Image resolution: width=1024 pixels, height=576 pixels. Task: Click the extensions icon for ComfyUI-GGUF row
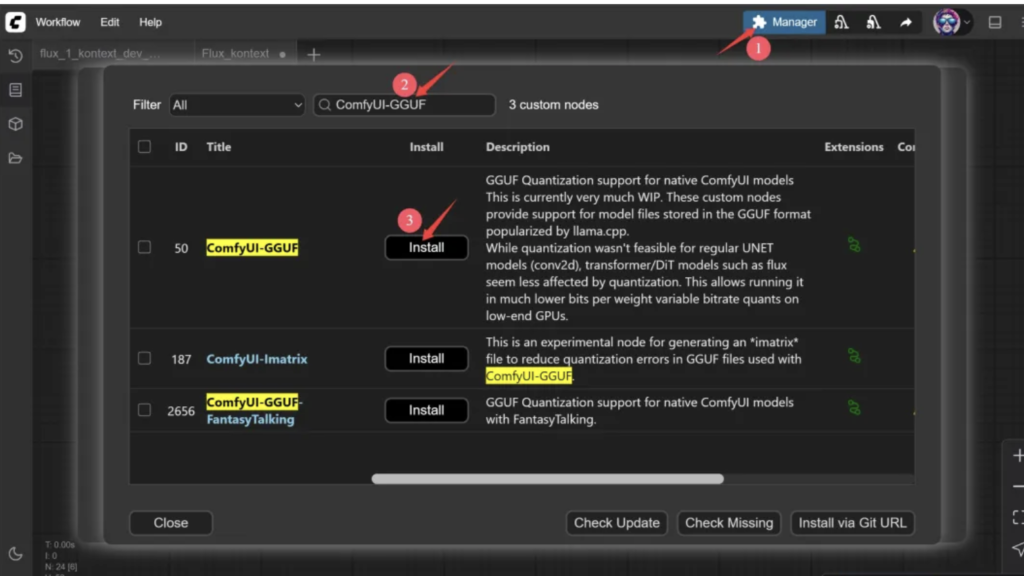854,245
